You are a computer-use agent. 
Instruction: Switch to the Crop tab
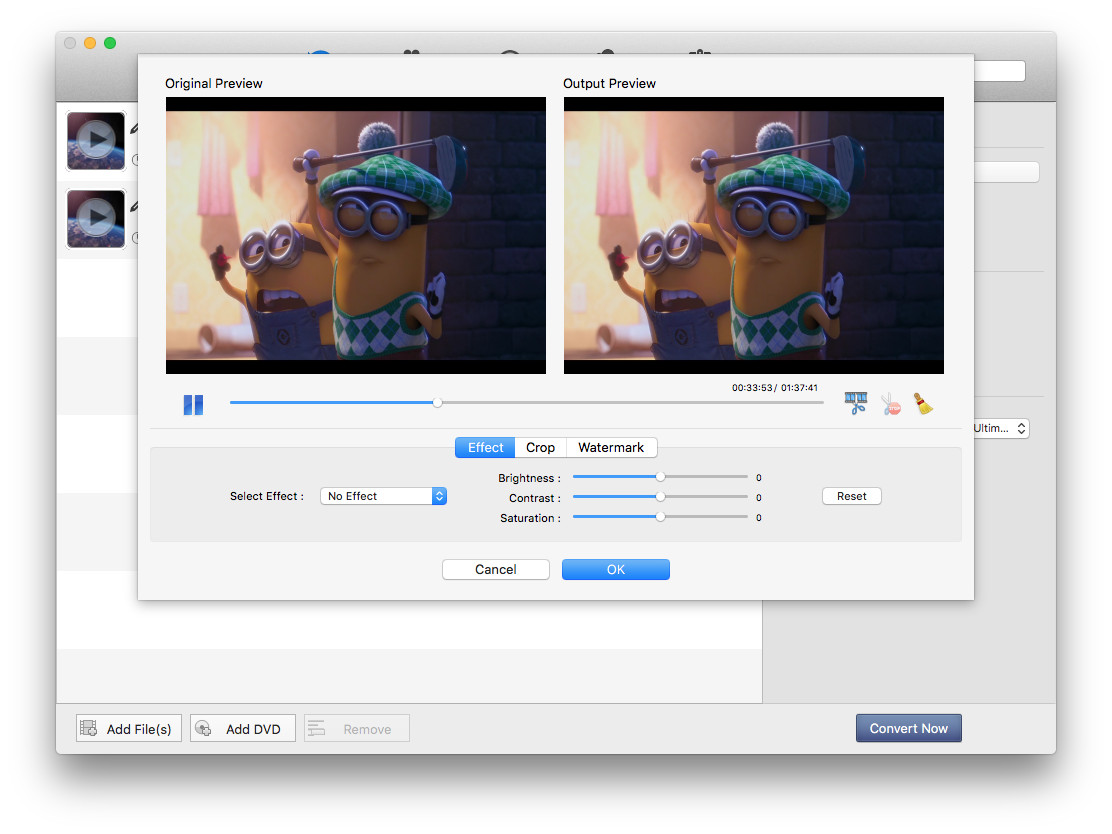540,447
